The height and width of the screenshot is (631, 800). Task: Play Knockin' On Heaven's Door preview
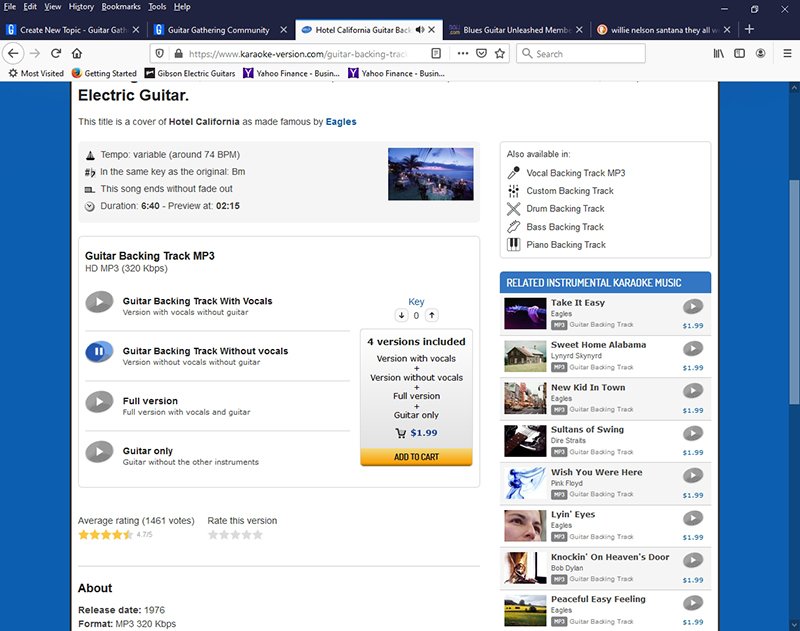pyautogui.click(x=693, y=560)
